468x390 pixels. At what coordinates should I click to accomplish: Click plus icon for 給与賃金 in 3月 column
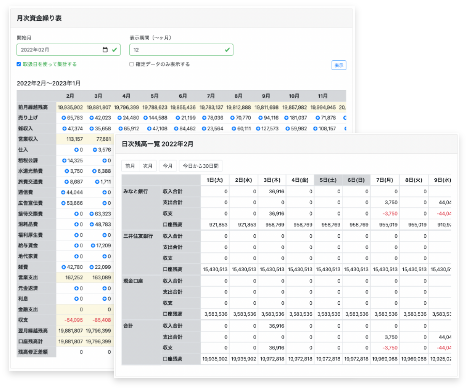(x=93, y=246)
